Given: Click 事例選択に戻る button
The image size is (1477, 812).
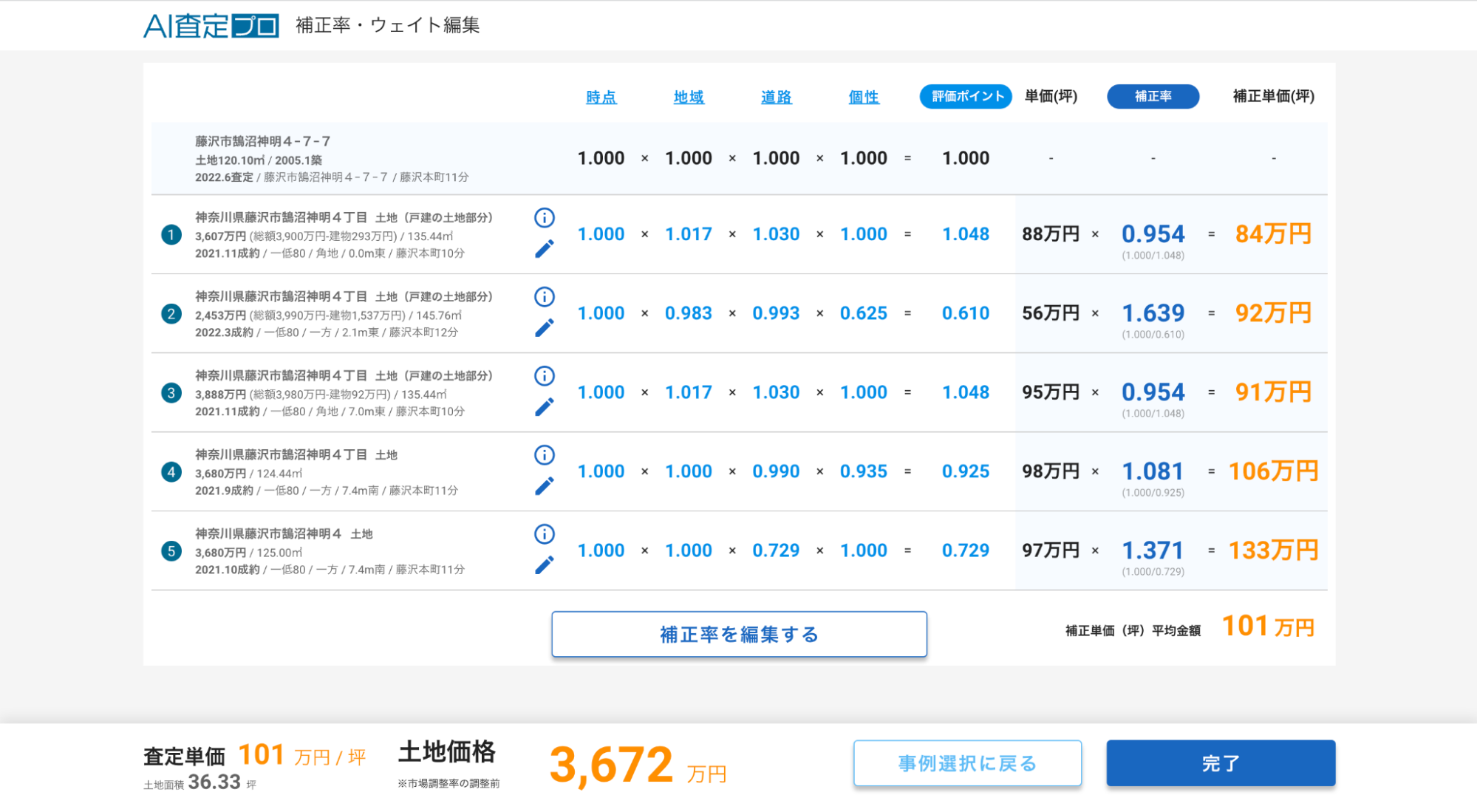Looking at the screenshot, I should [x=967, y=763].
